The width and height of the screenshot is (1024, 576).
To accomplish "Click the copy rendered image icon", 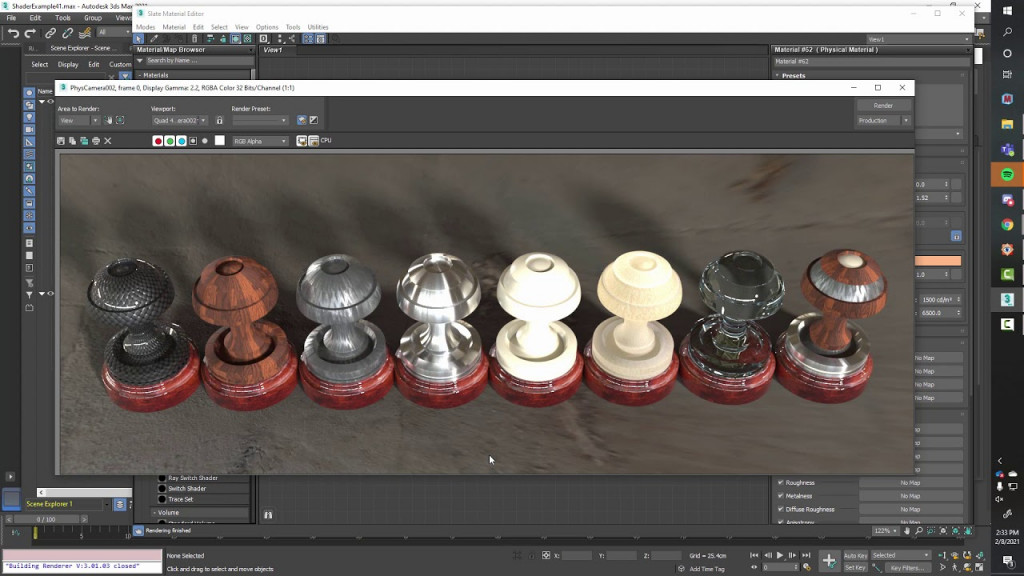I will (71, 140).
